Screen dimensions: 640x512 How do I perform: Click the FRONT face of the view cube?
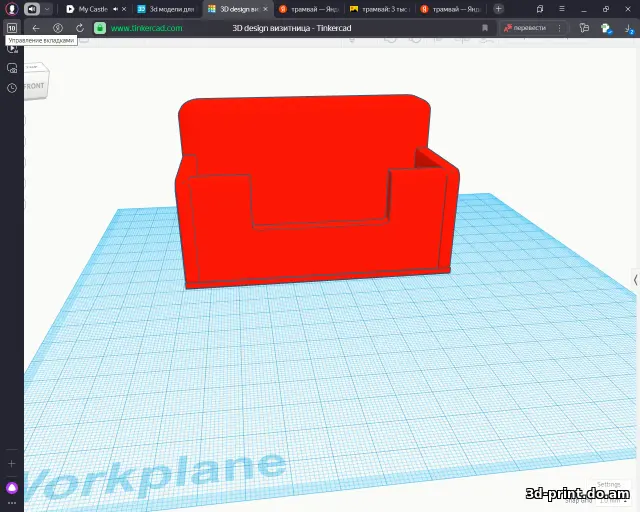35,86
